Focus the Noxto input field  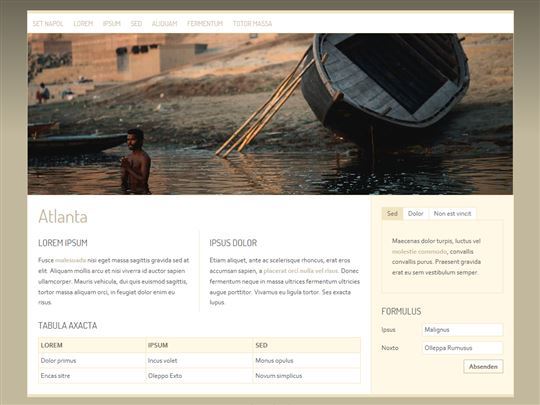pos(463,348)
